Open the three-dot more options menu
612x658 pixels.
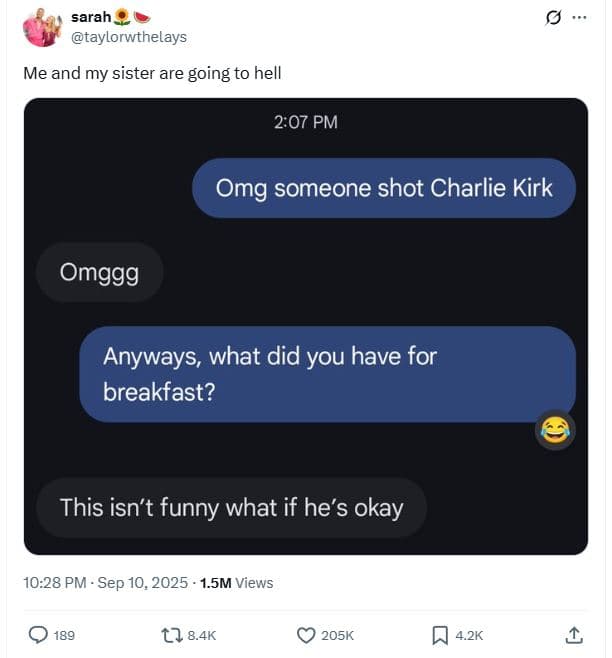coord(577,18)
